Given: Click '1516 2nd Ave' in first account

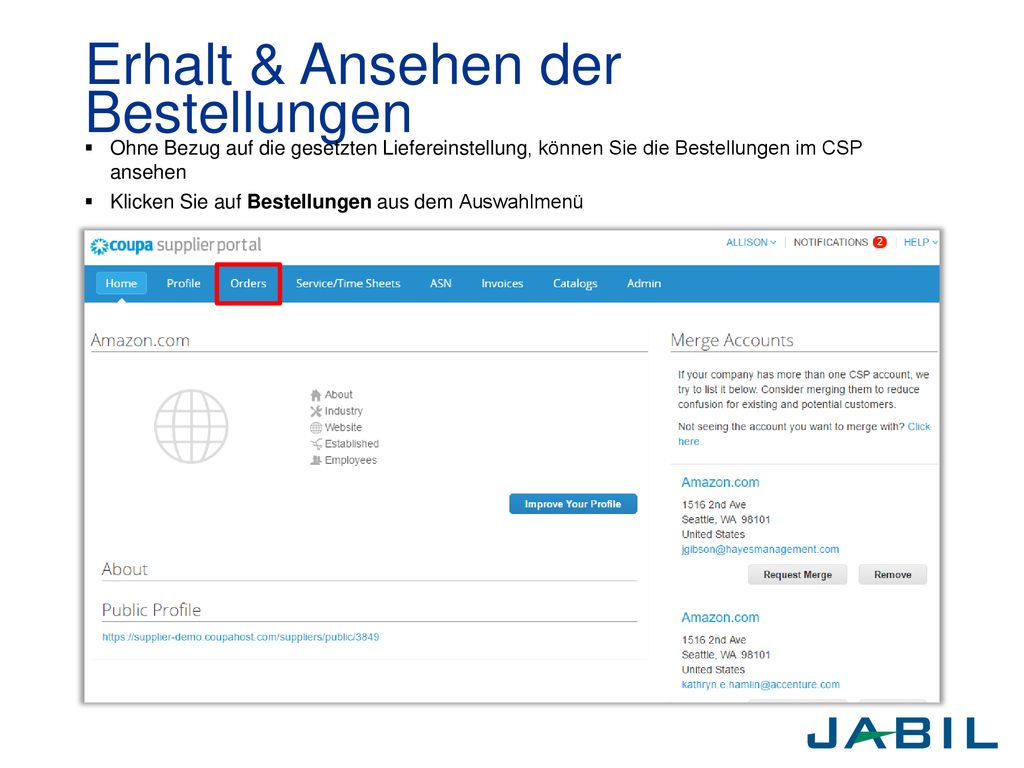Looking at the screenshot, I should pyautogui.click(x=714, y=505).
